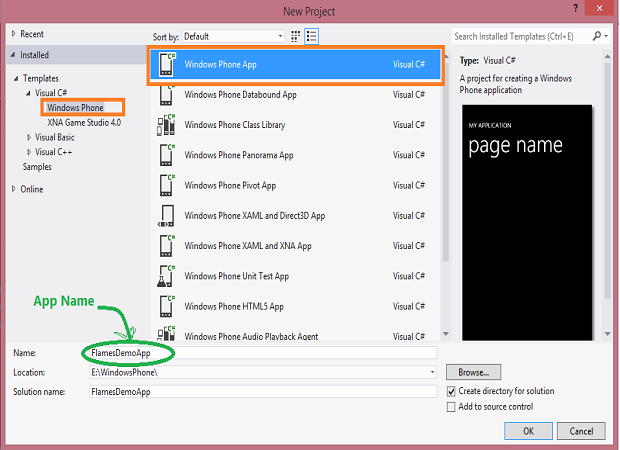
Task: Select Windows Phone Pivot App template
Action: [x=295, y=185]
